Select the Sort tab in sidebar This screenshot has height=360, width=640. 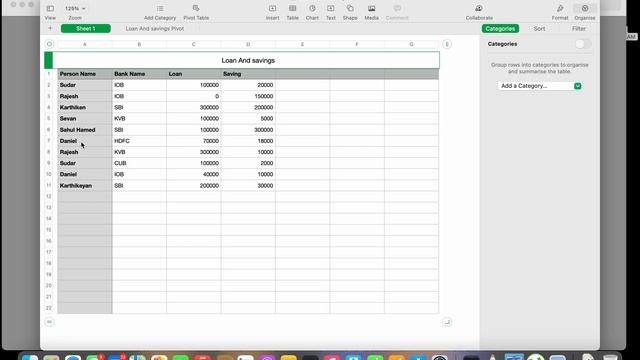pyautogui.click(x=539, y=29)
